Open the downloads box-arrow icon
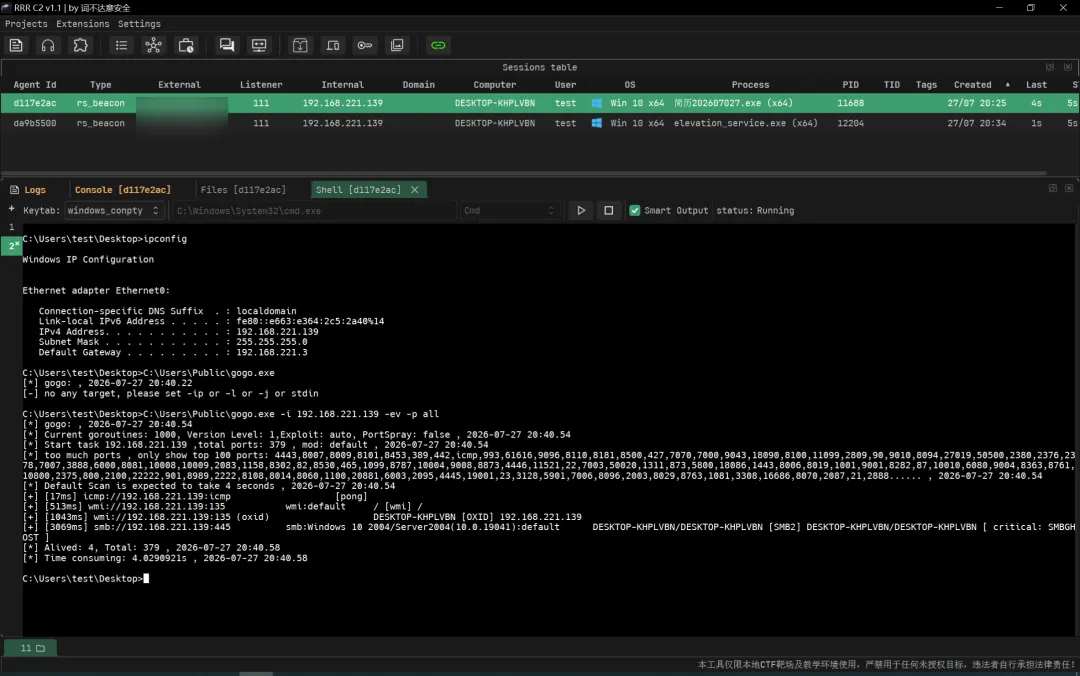 [x=300, y=45]
